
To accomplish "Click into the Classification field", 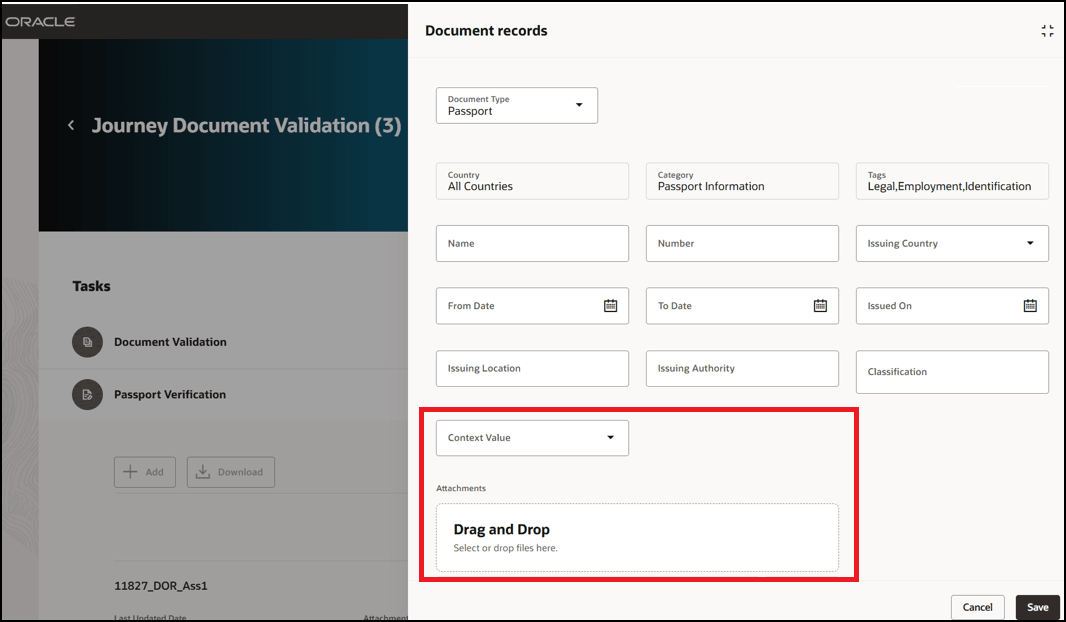I will click(x=952, y=372).
